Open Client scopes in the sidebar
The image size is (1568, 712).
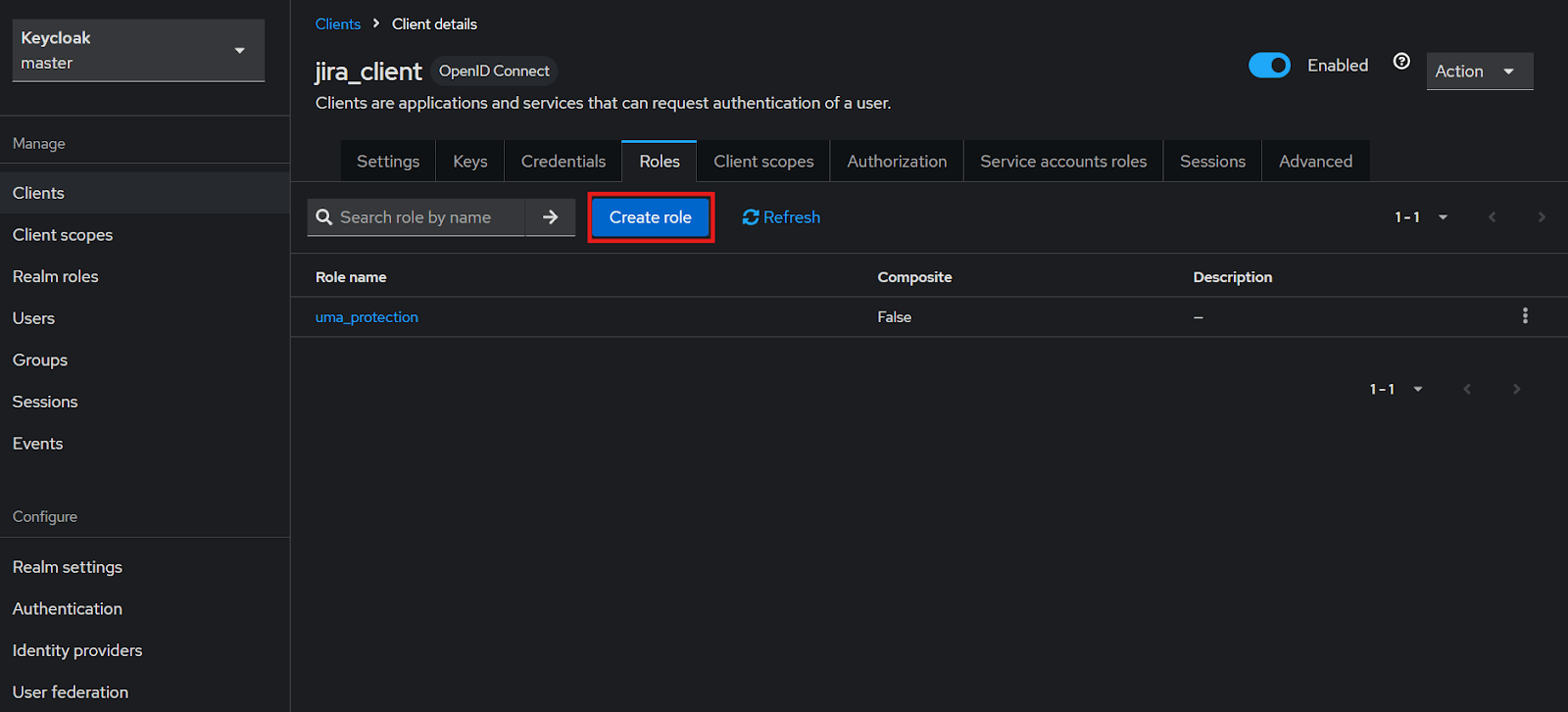145,235
